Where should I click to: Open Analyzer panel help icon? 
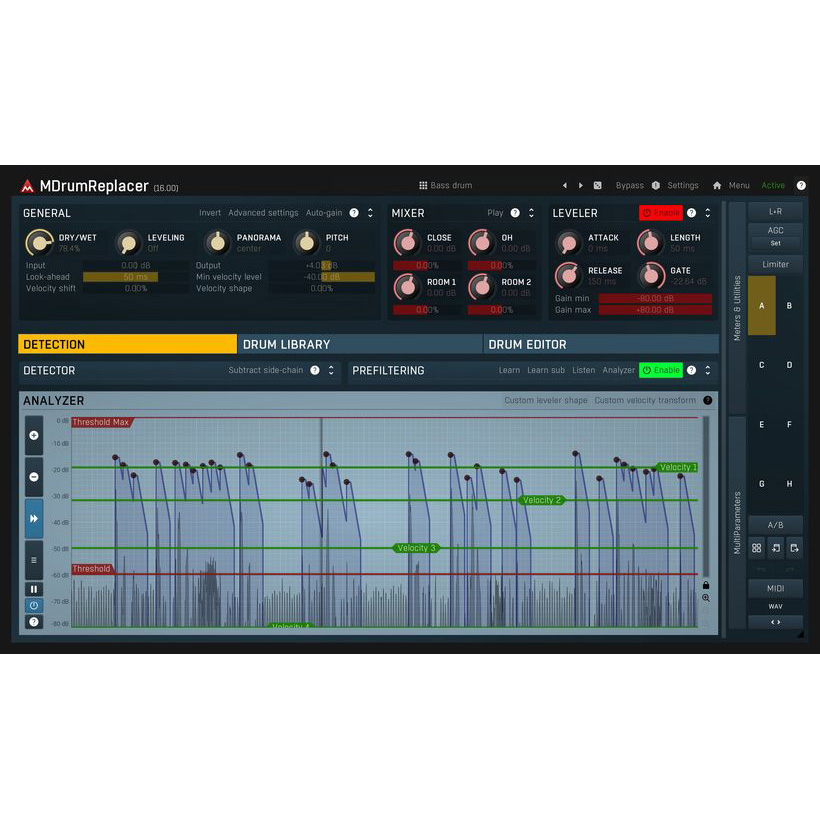(708, 401)
